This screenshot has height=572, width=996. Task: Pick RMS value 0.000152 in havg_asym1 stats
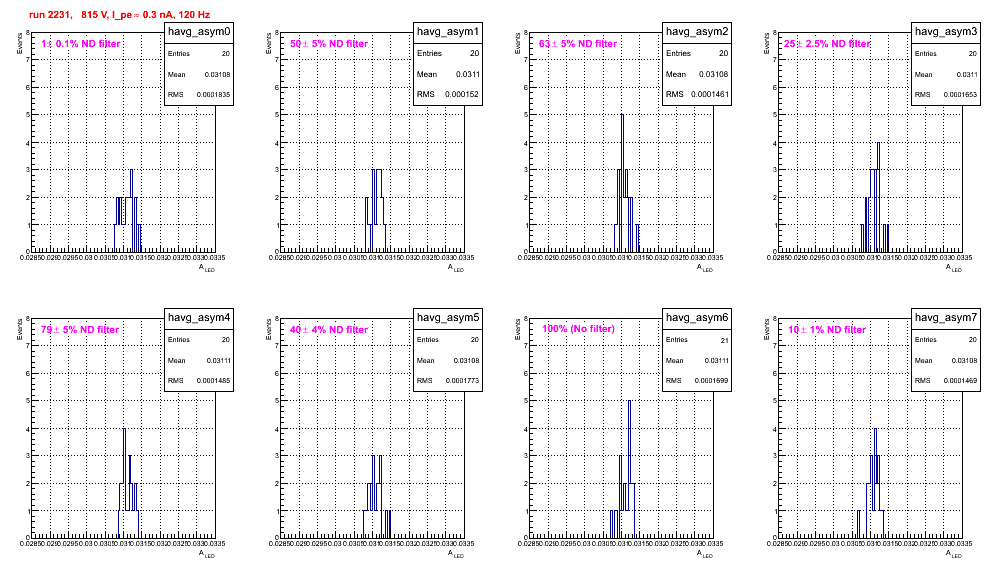(x=462, y=94)
